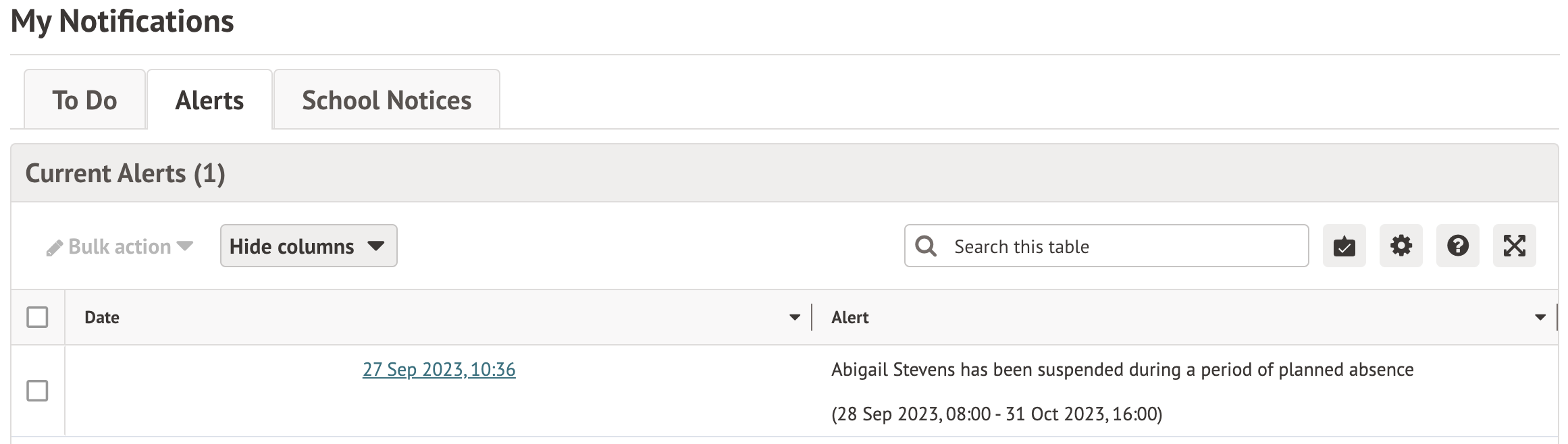Expand the Bulk action dropdown

(x=120, y=246)
